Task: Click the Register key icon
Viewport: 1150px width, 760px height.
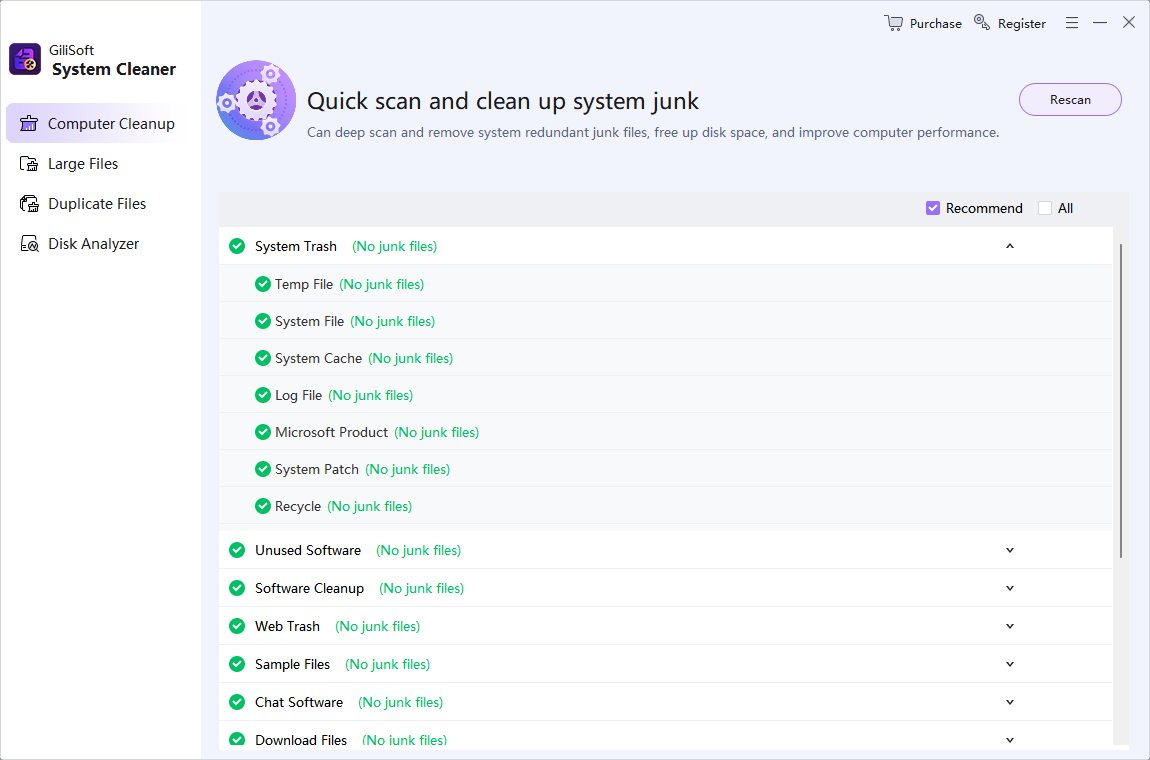Action: [982, 23]
